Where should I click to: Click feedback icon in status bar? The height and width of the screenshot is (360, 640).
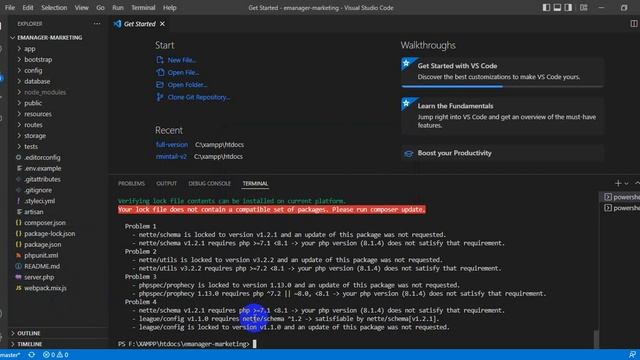[632, 355]
